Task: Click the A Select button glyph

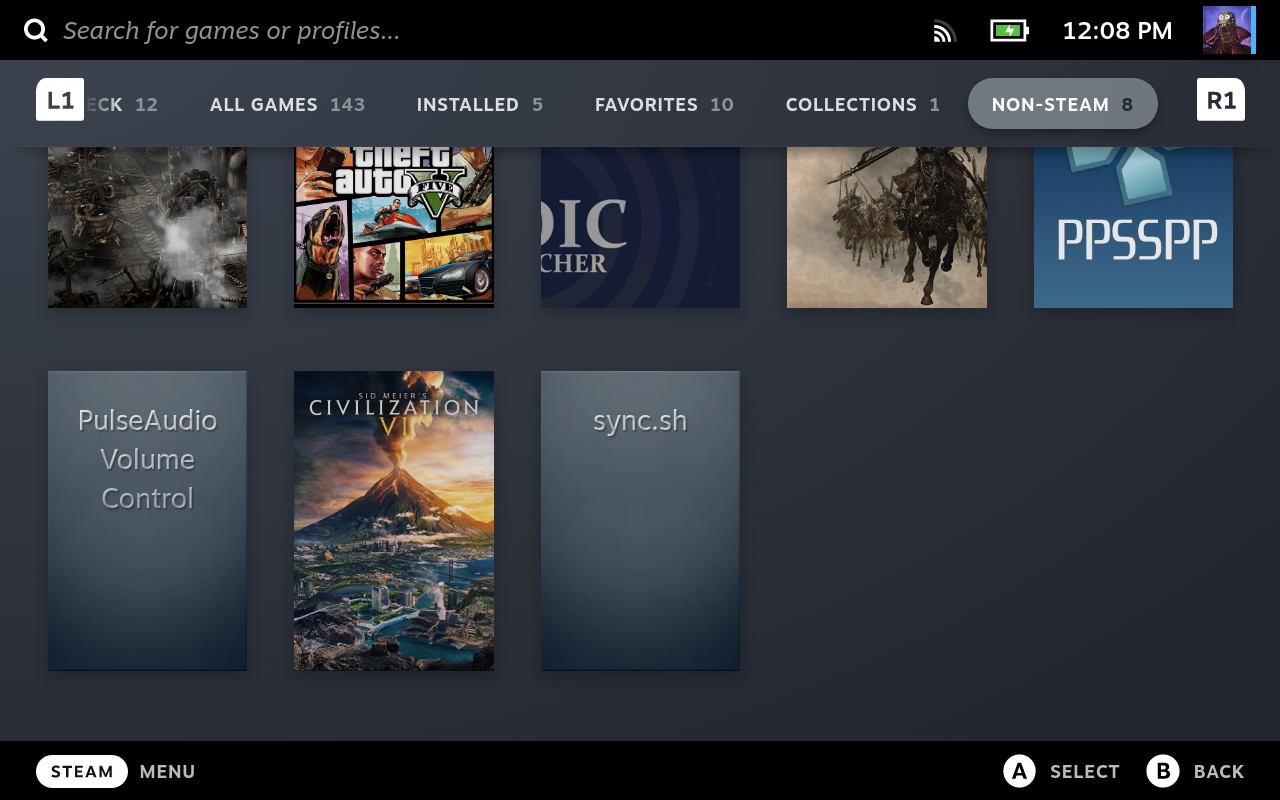Action: coord(1018,771)
